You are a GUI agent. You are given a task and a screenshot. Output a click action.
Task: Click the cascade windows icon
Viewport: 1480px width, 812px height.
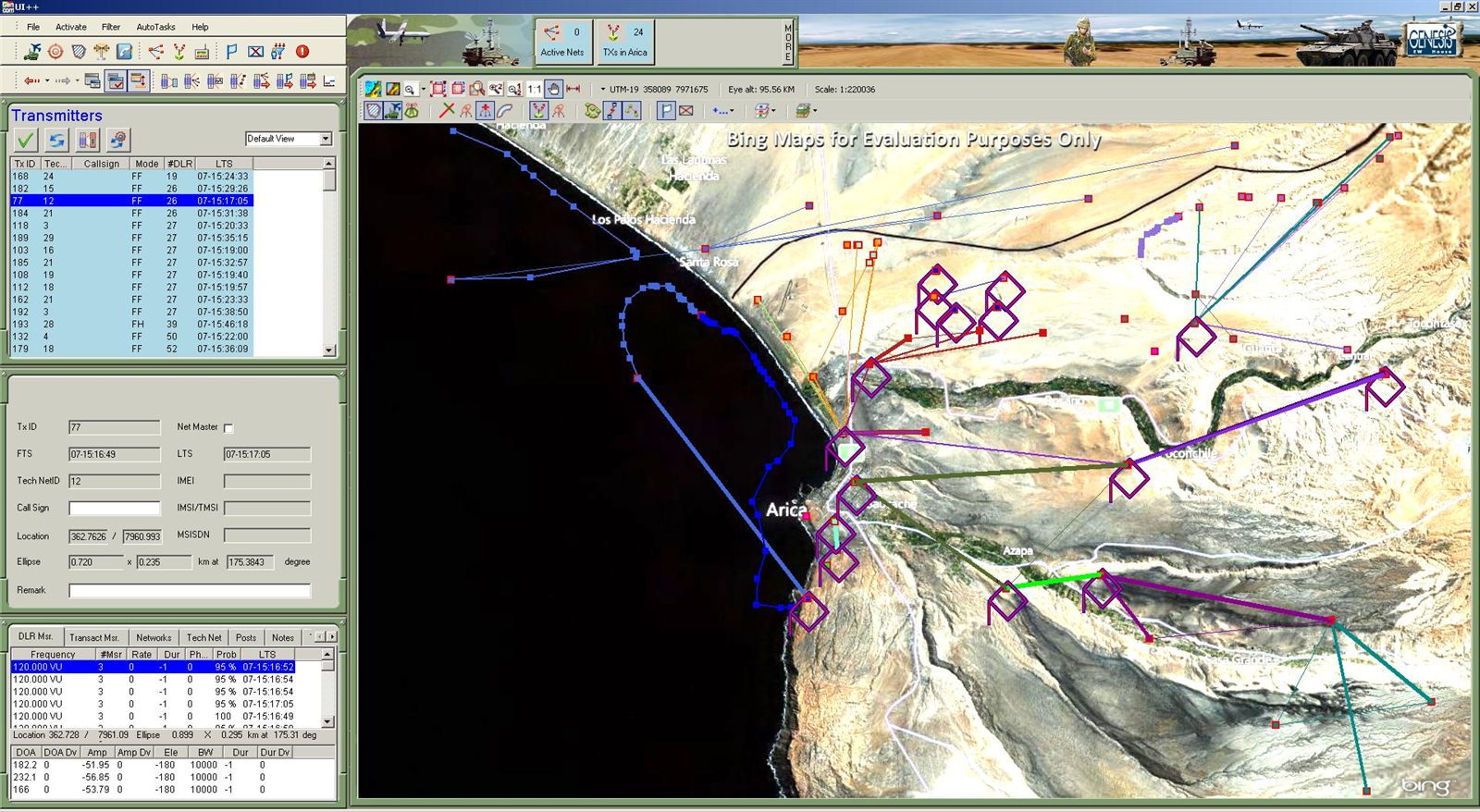click(x=92, y=80)
